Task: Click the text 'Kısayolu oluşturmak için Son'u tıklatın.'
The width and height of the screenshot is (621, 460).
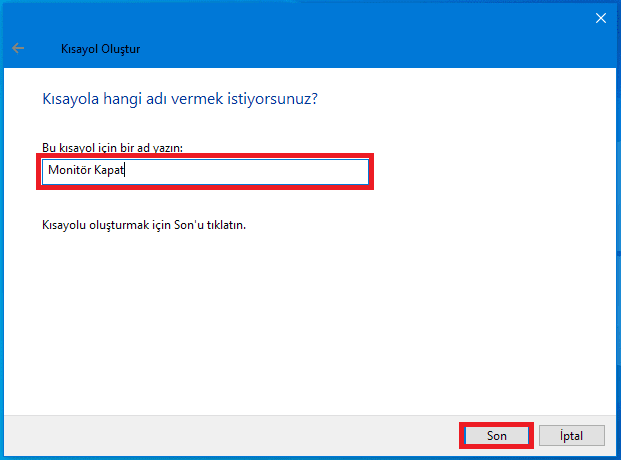Action: point(144,225)
